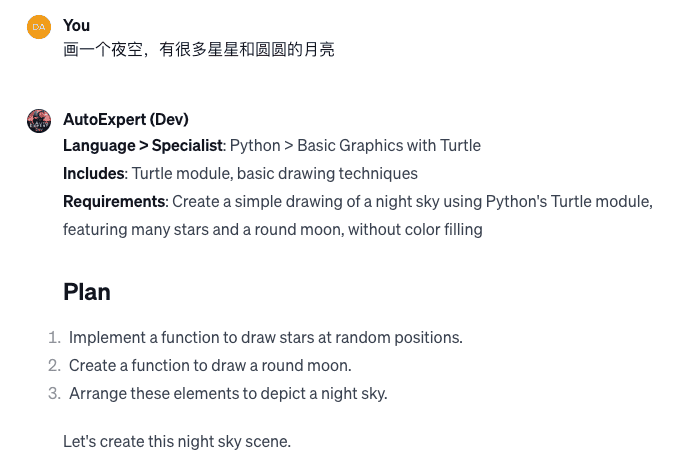Click the list number "3." in the plan
This screenshot has width=700, height=475.
point(54,393)
